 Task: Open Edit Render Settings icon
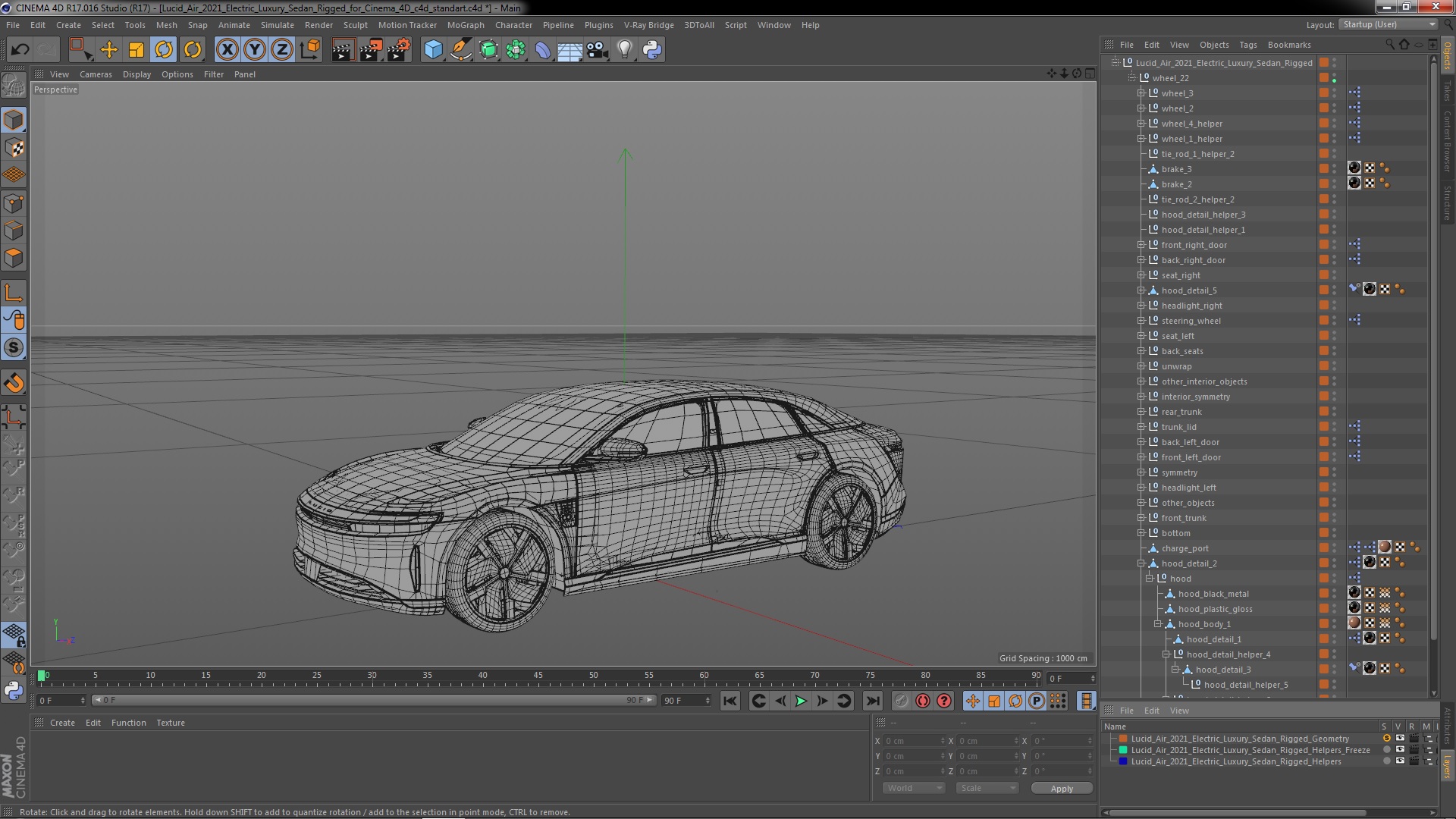[399, 50]
